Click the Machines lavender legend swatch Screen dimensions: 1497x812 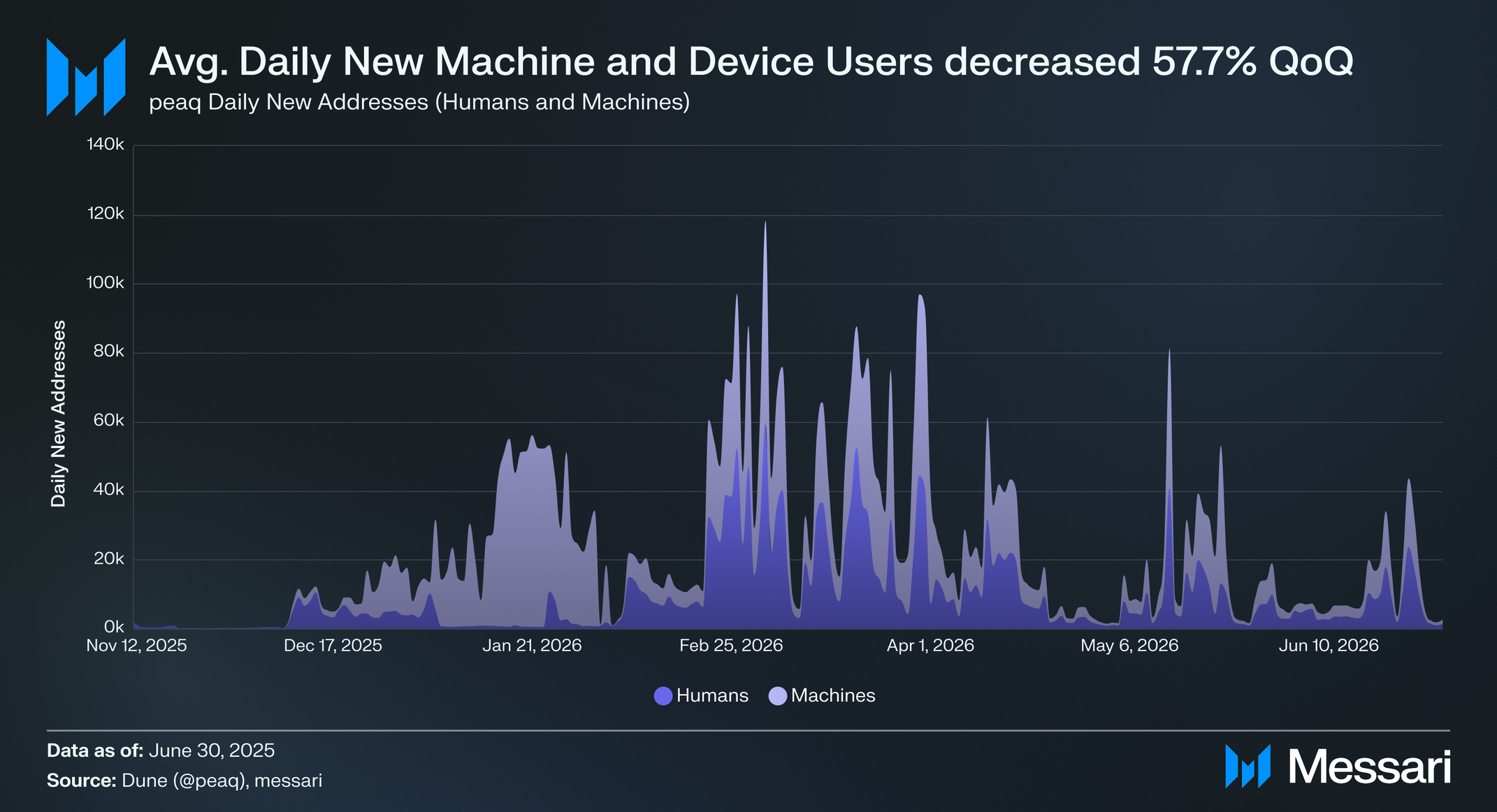pos(777,696)
